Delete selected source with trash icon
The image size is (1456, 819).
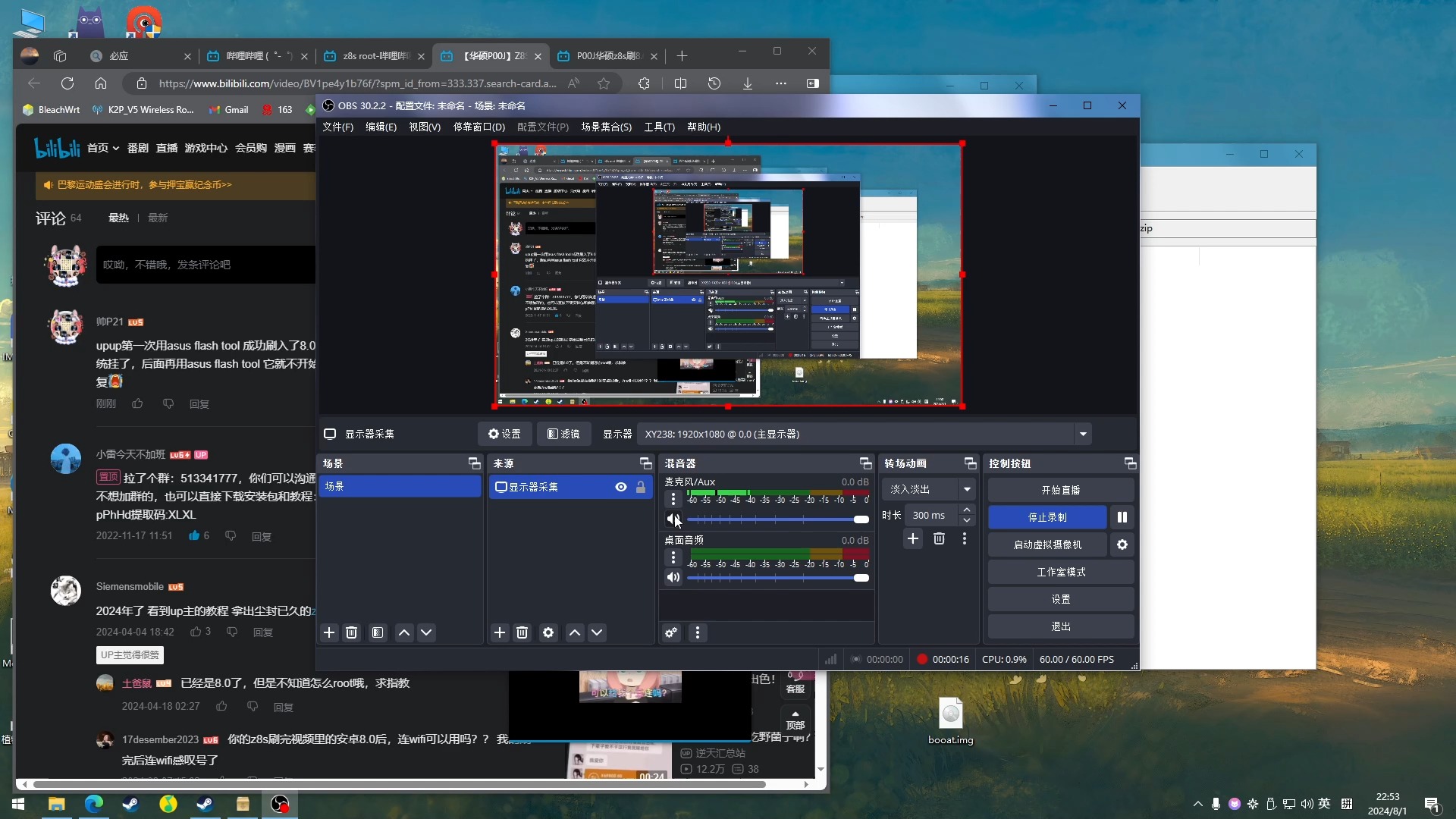522,632
